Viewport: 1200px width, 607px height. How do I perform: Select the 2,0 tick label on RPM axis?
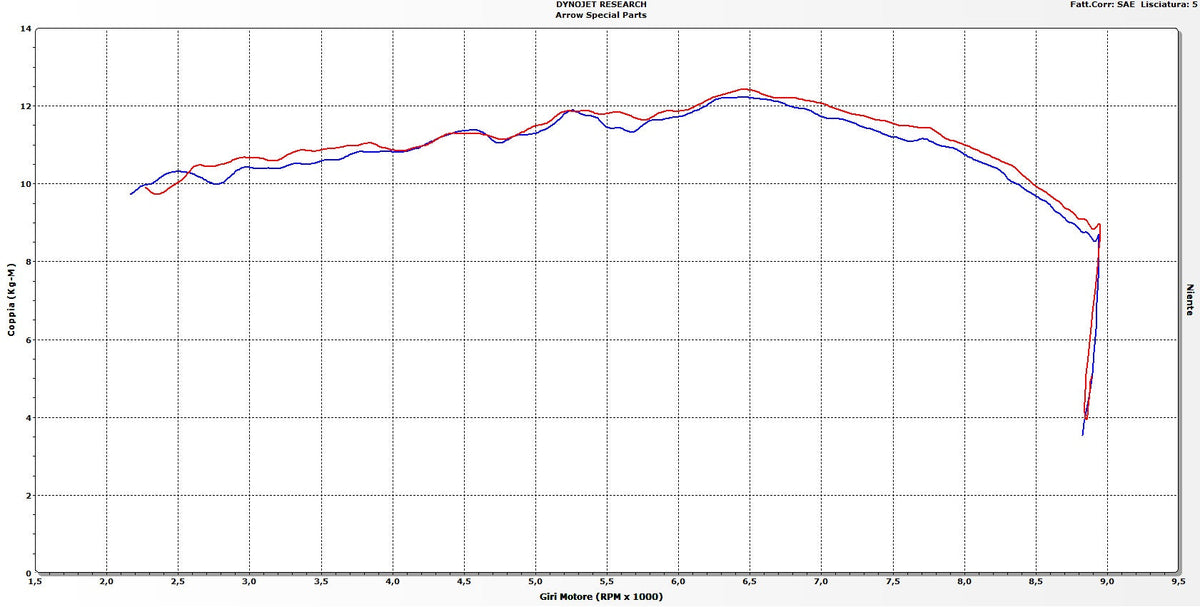107,581
